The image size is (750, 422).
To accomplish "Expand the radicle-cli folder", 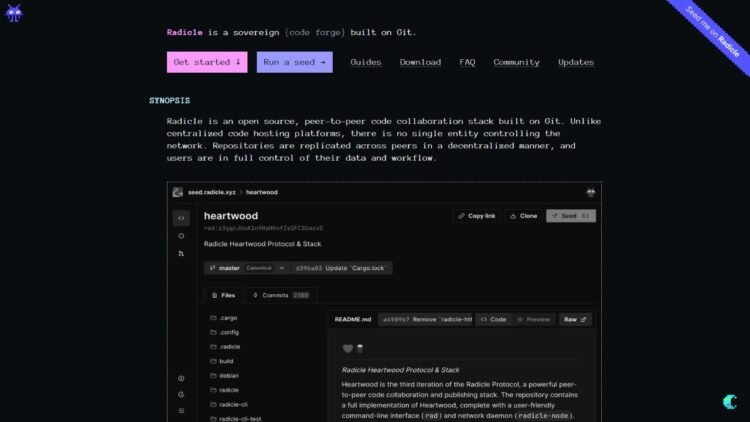I will pyautogui.click(x=229, y=405).
